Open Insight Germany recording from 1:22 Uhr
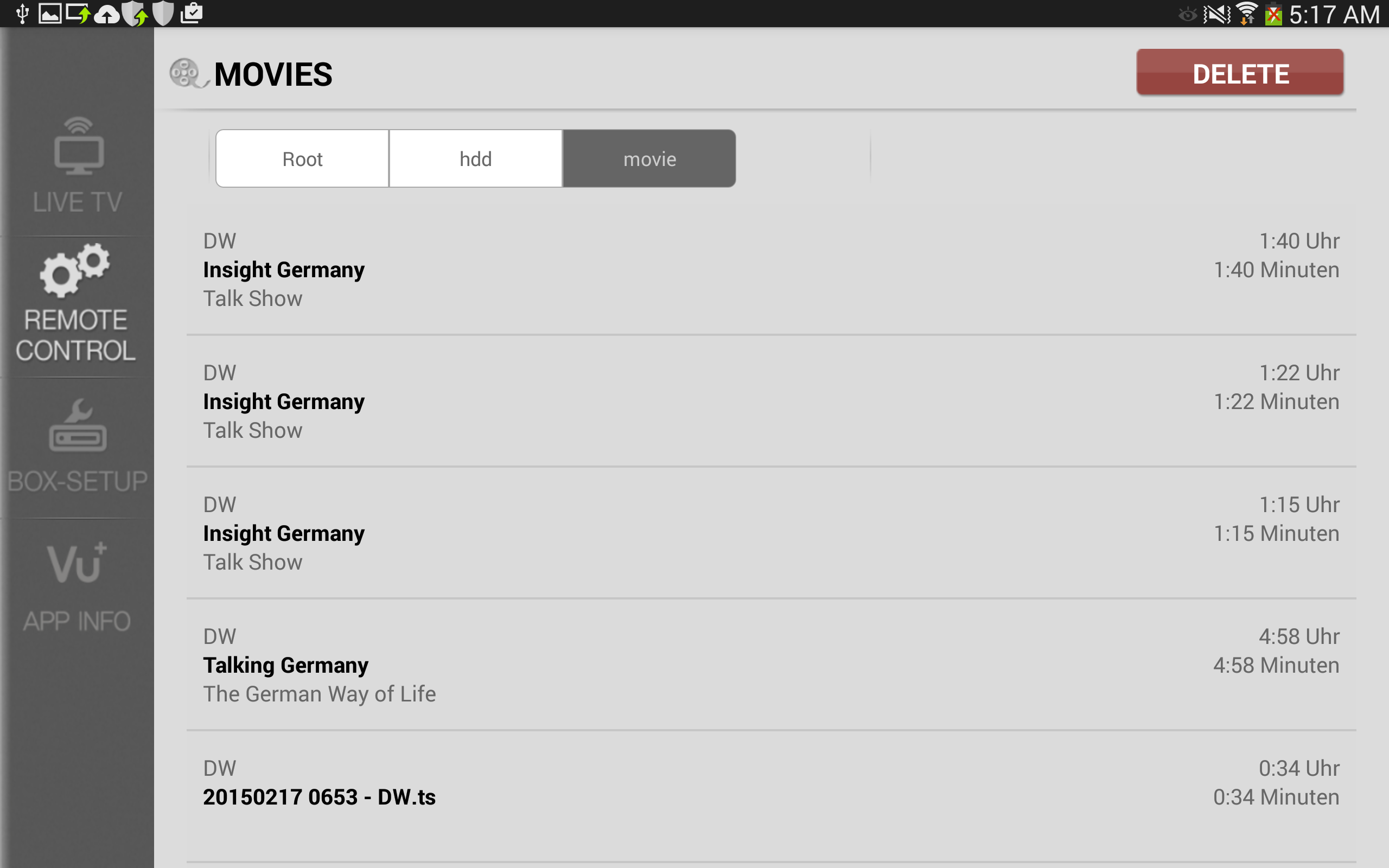1389x868 pixels. point(770,402)
